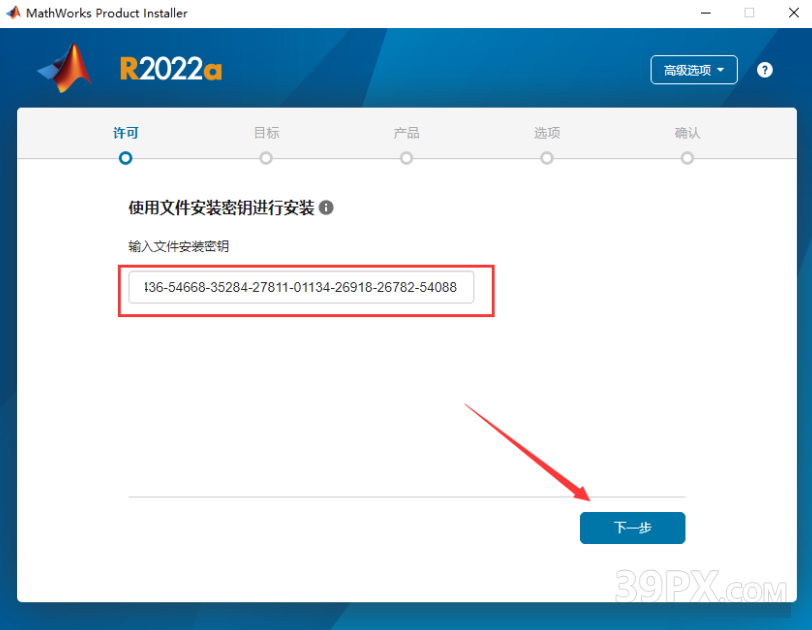Viewport: 812px width, 630px height.
Task: Click progress circle under 许可
Action: [125, 158]
